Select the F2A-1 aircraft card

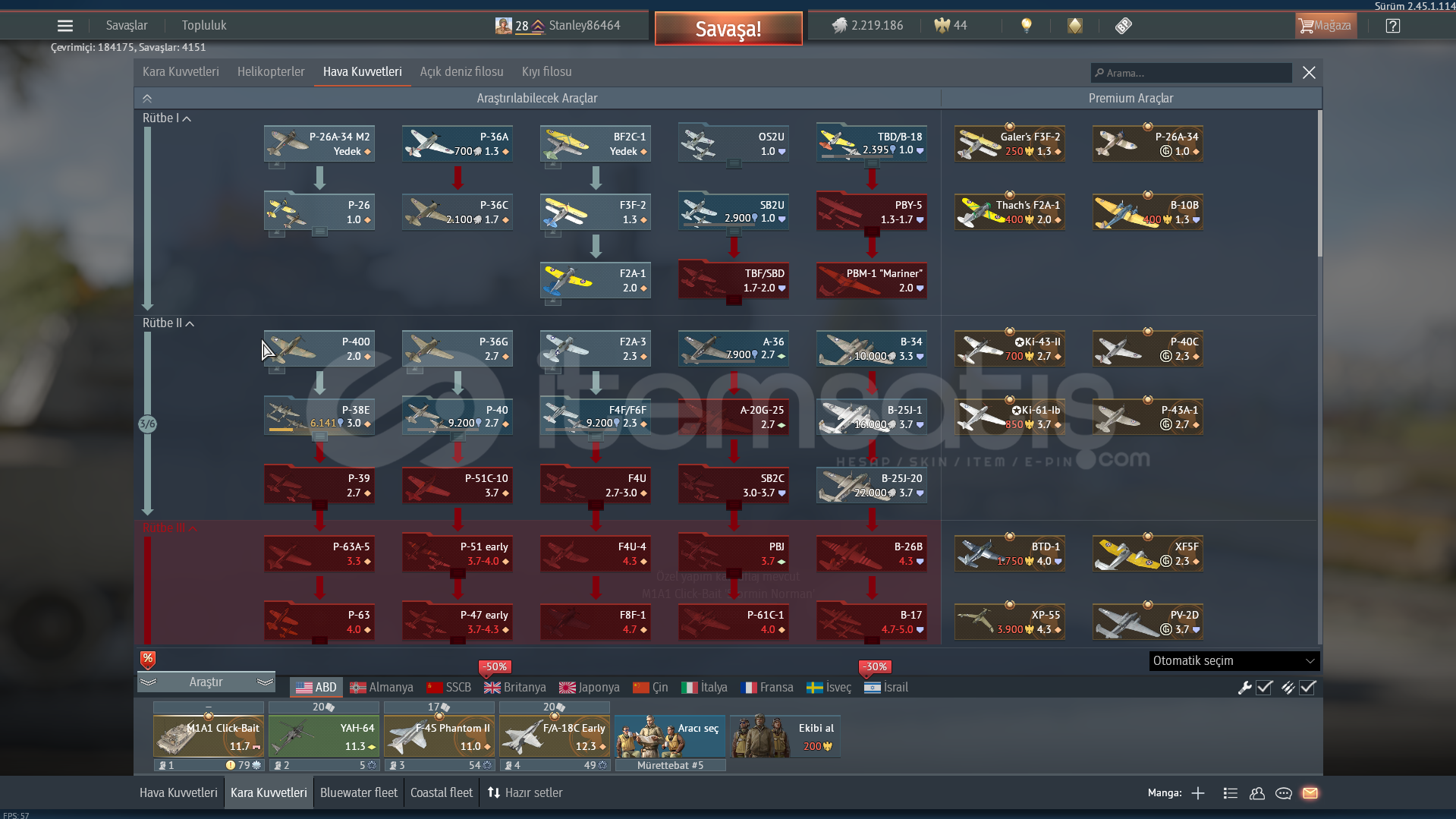tap(596, 280)
